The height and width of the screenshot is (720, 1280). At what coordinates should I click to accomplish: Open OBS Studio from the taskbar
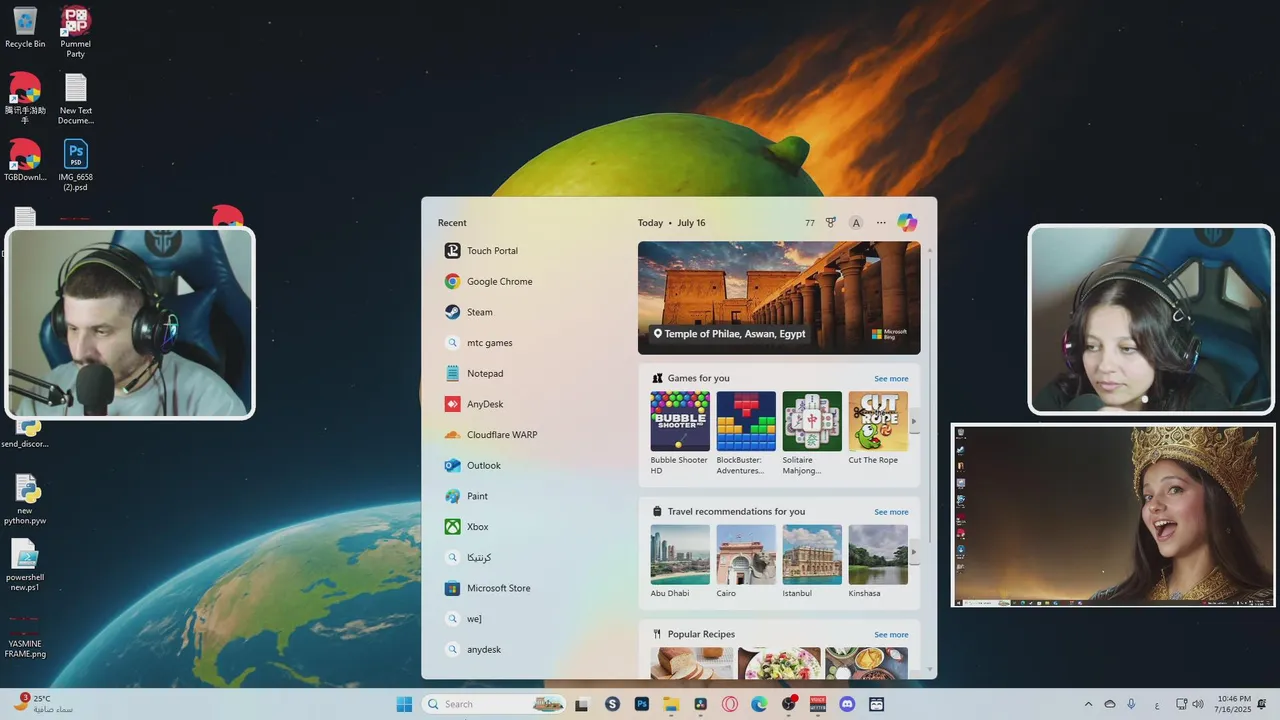click(789, 704)
